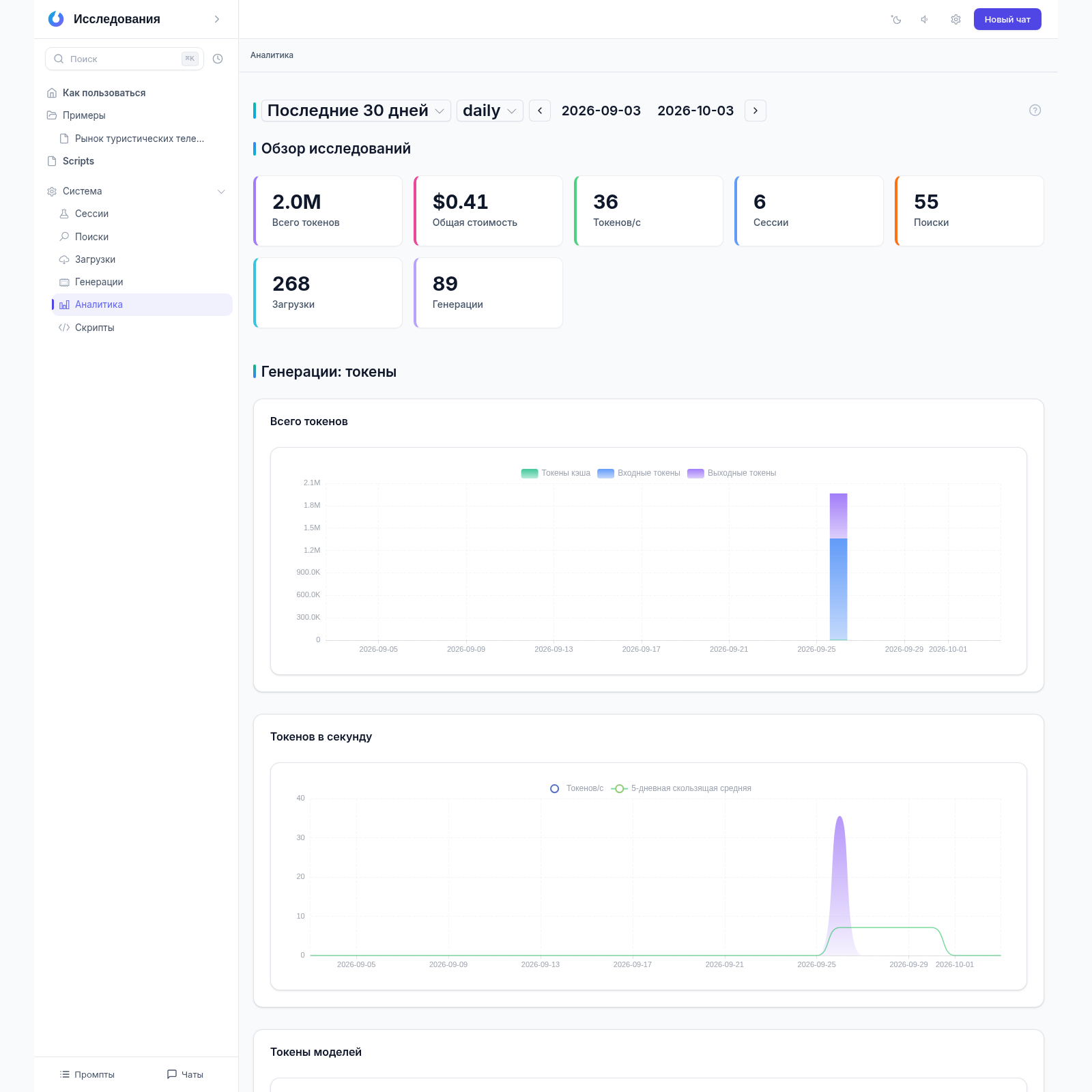Open settings gear in top bar

(955, 20)
